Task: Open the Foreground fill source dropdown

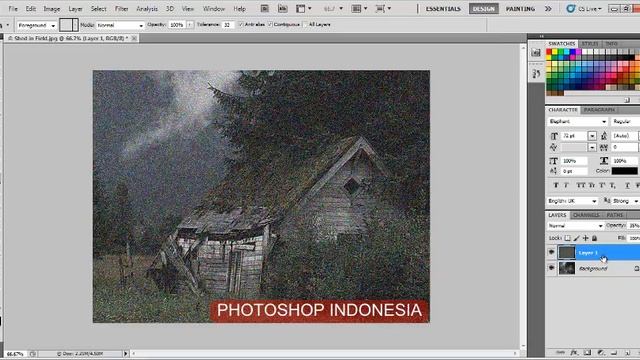Action: pos(37,25)
